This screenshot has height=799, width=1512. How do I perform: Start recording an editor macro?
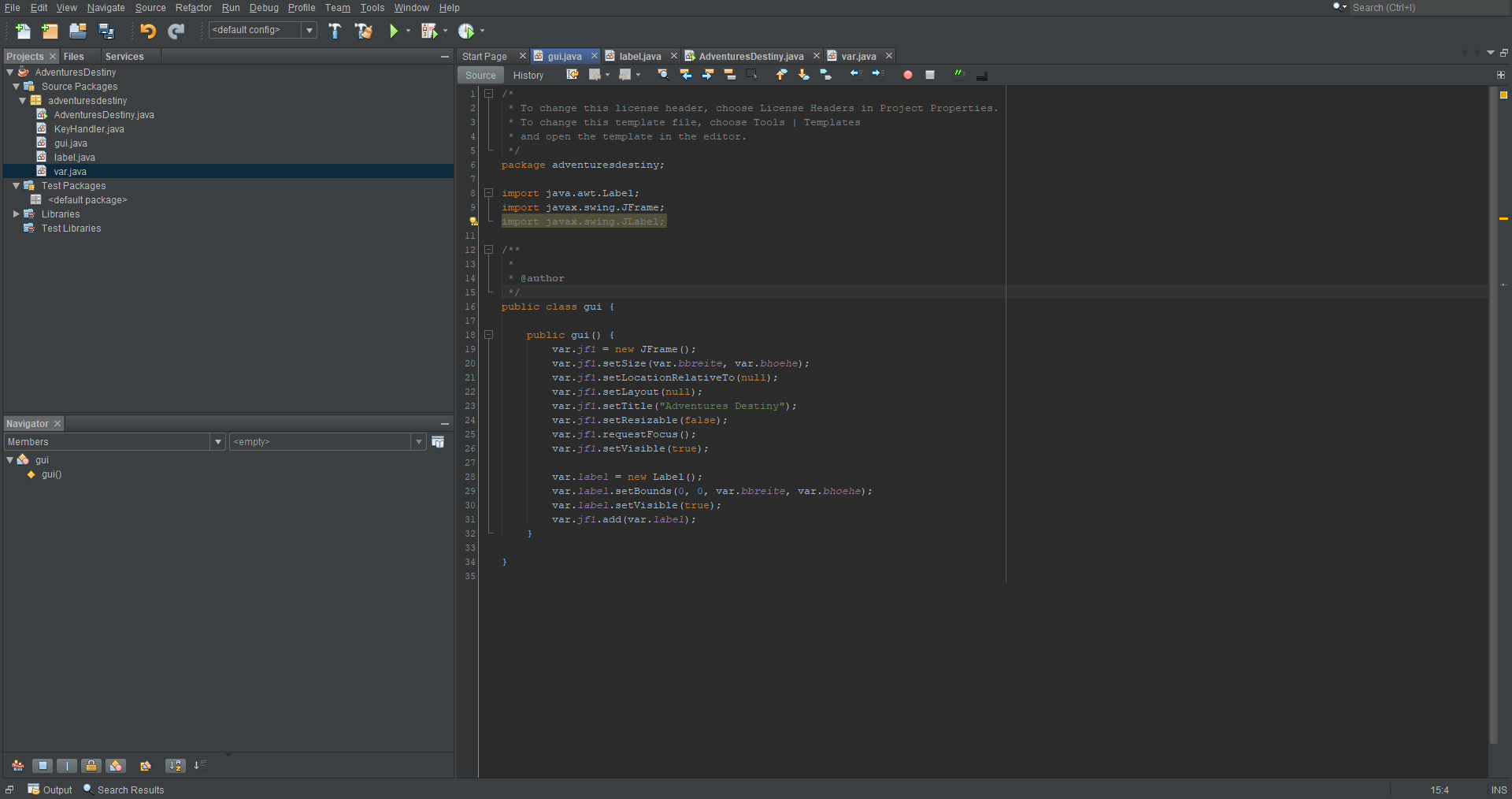[907, 74]
